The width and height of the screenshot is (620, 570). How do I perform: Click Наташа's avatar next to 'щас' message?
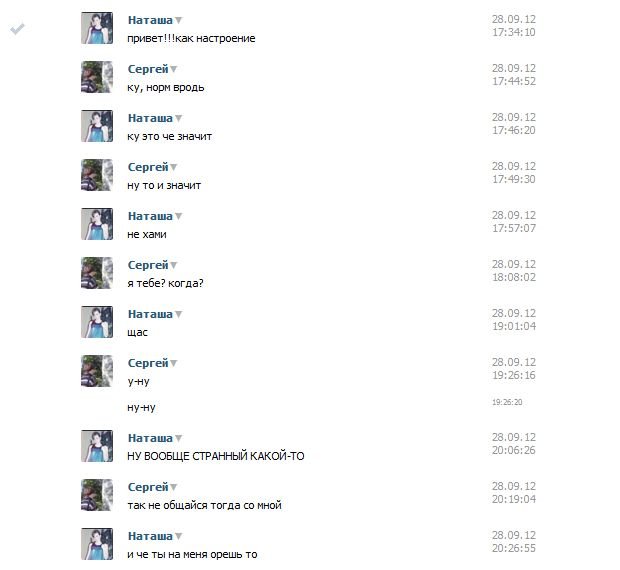(97, 322)
